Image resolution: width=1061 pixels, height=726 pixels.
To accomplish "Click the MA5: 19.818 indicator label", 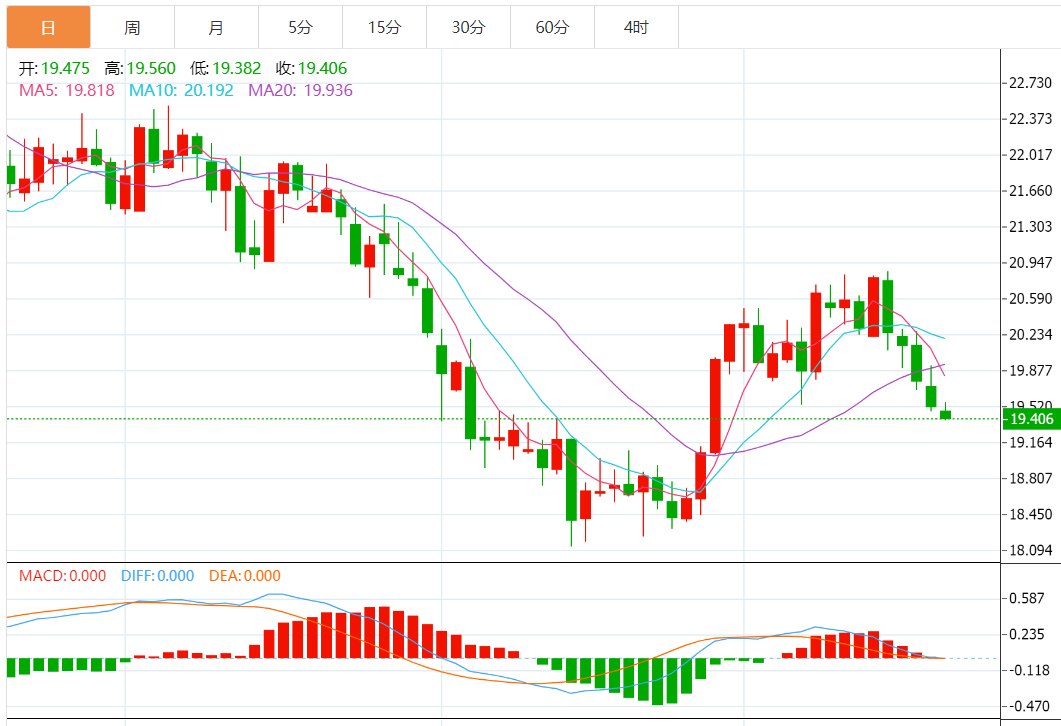I will click(x=66, y=90).
